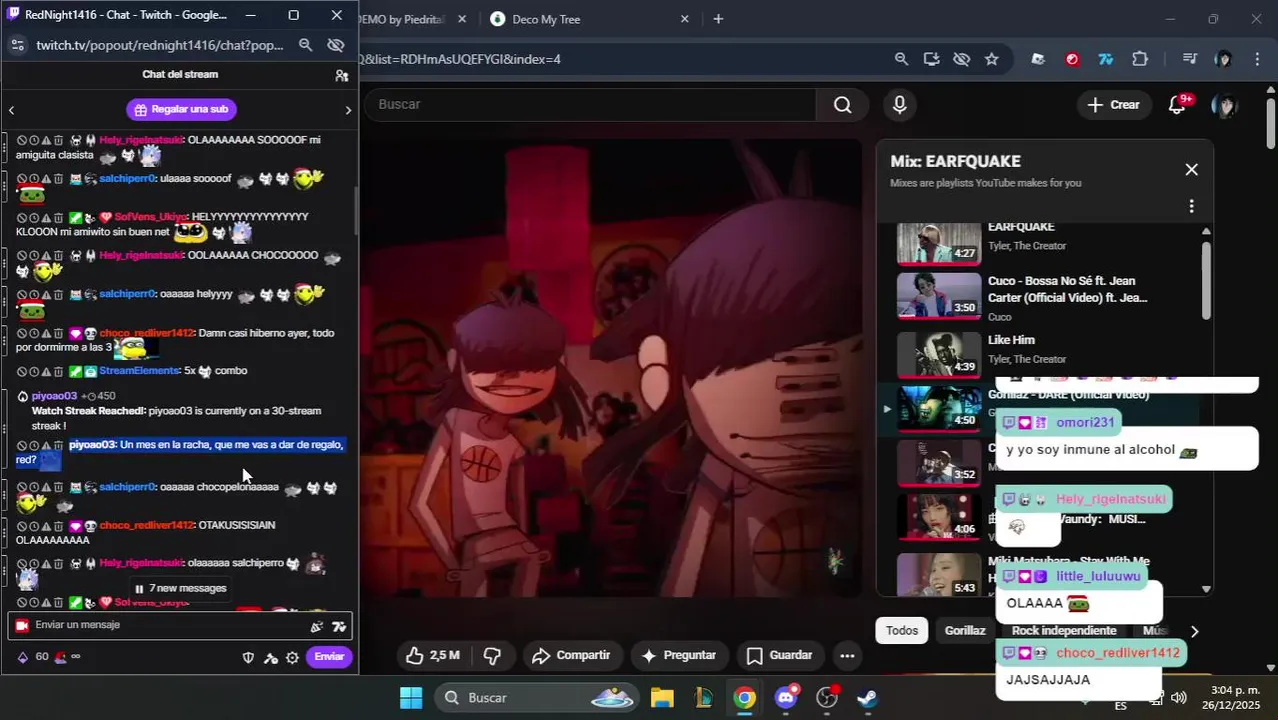1278x720 pixels.
Task: Install app icon in YouTube address bar
Action: [x=931, y=59]
